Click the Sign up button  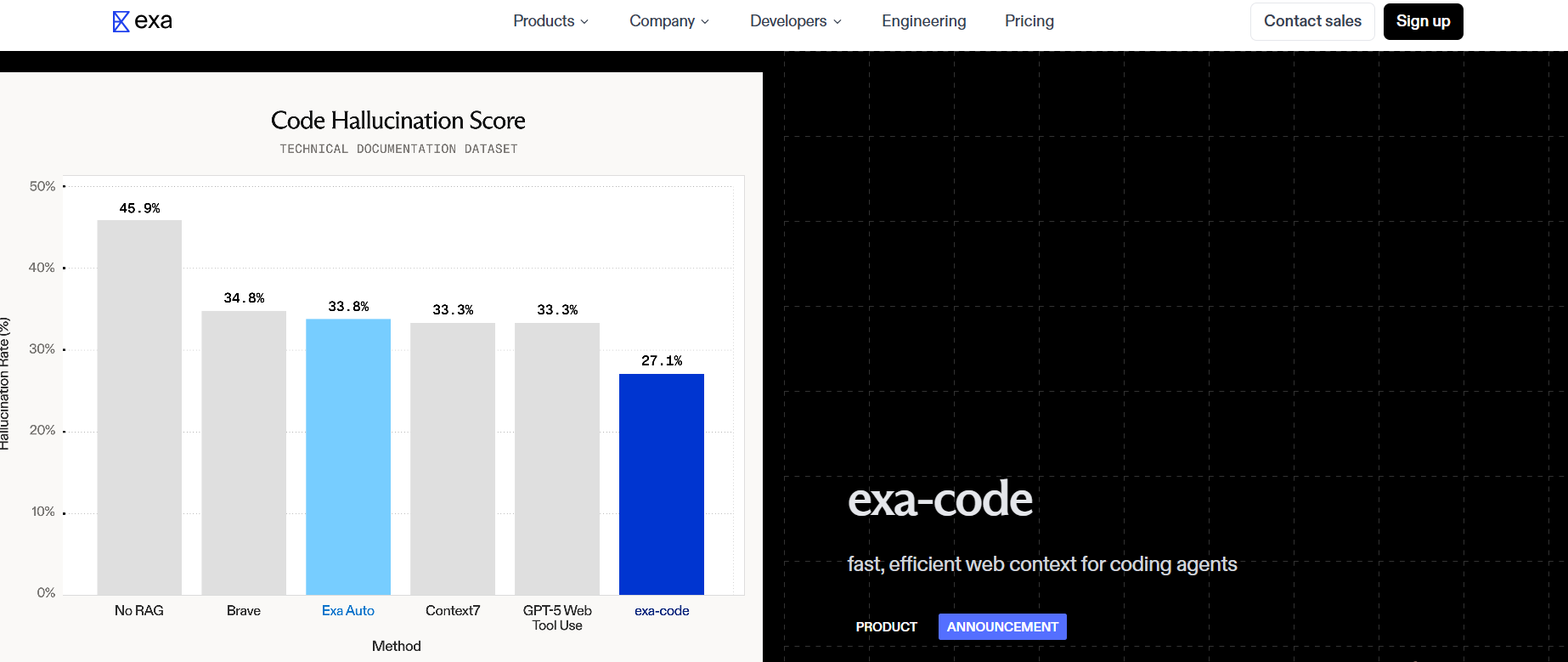click(1423, 21)
